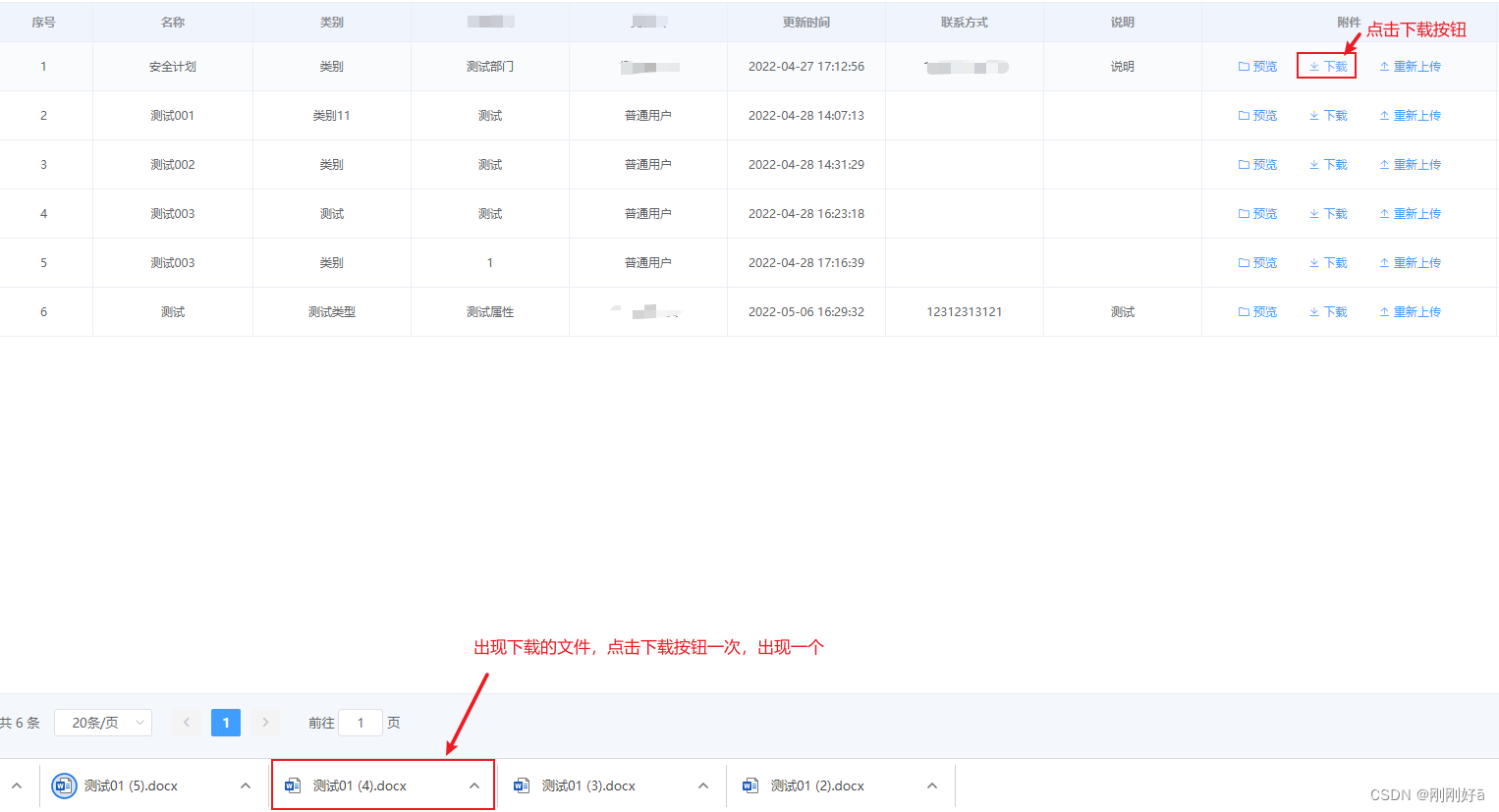Viewport: 1499px width, 812px height.
Task: Select timestamp 2022-04-28 16:23:18
Action: pos(806,214)
